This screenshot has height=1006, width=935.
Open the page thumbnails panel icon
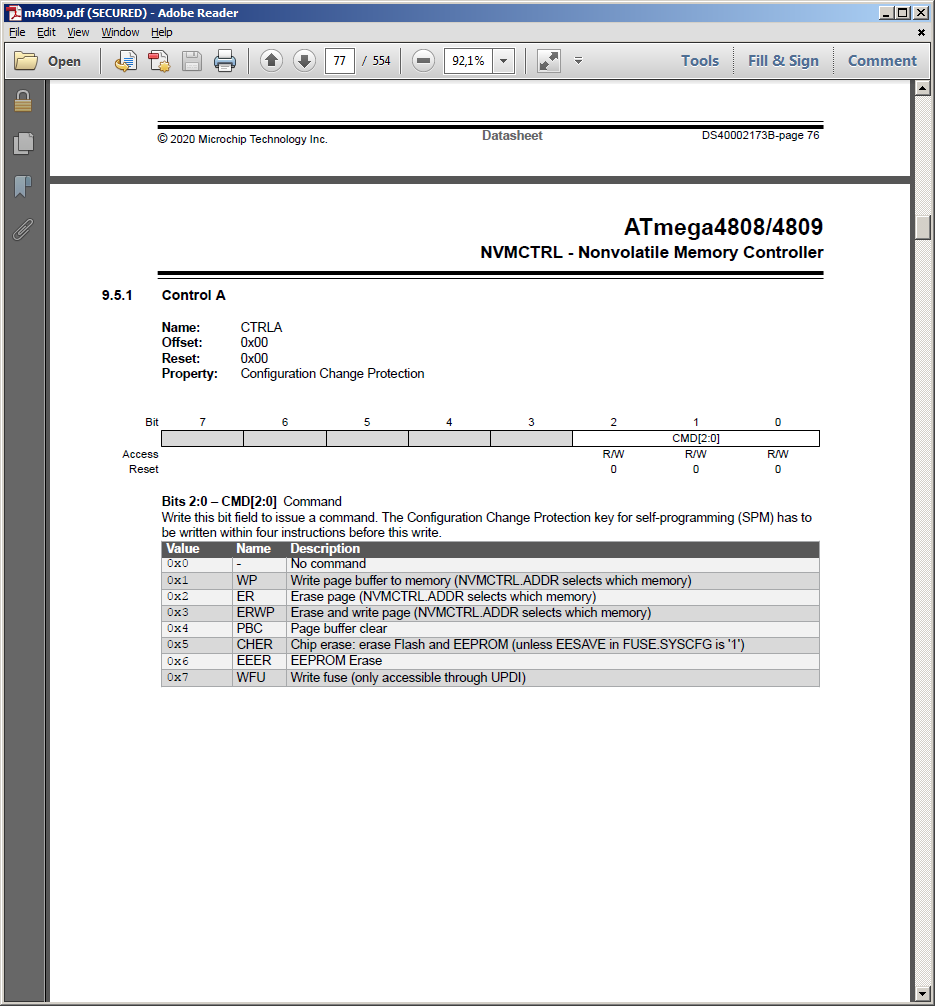point(23,143)
